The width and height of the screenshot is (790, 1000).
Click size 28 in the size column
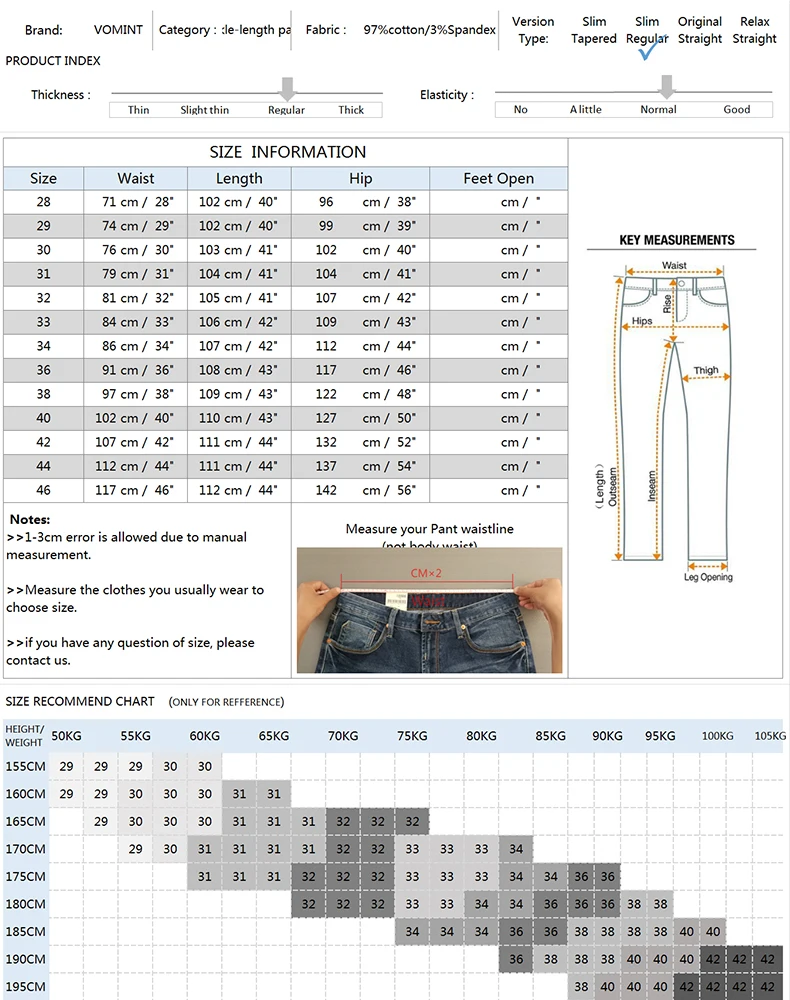tap(43, 202)
